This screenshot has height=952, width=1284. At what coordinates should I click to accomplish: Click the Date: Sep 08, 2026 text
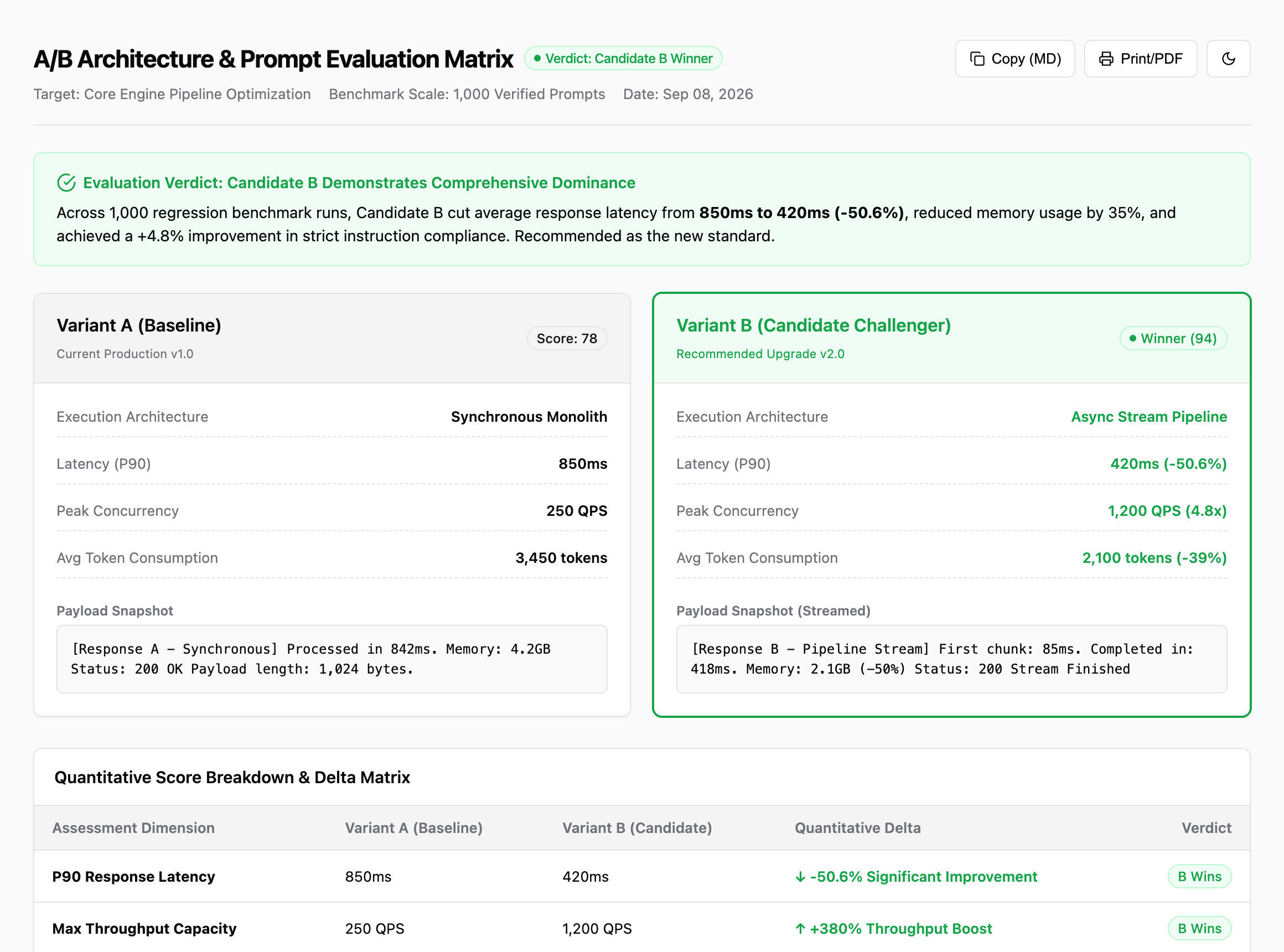point(688,94)
